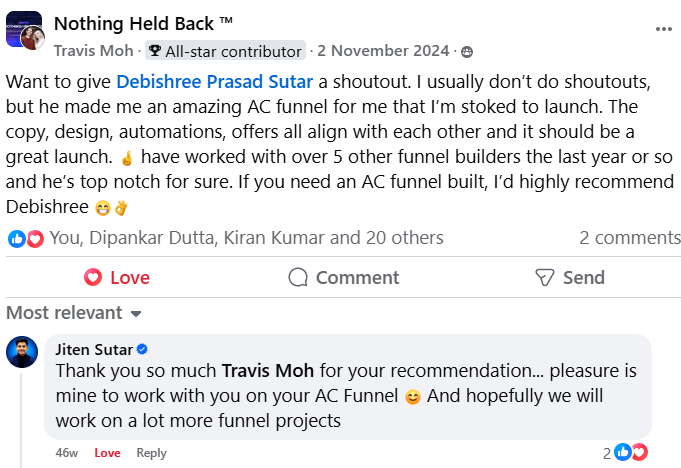Click the All-star contributor badge
The height and width of the screenshot is (468, 681).
225,51
